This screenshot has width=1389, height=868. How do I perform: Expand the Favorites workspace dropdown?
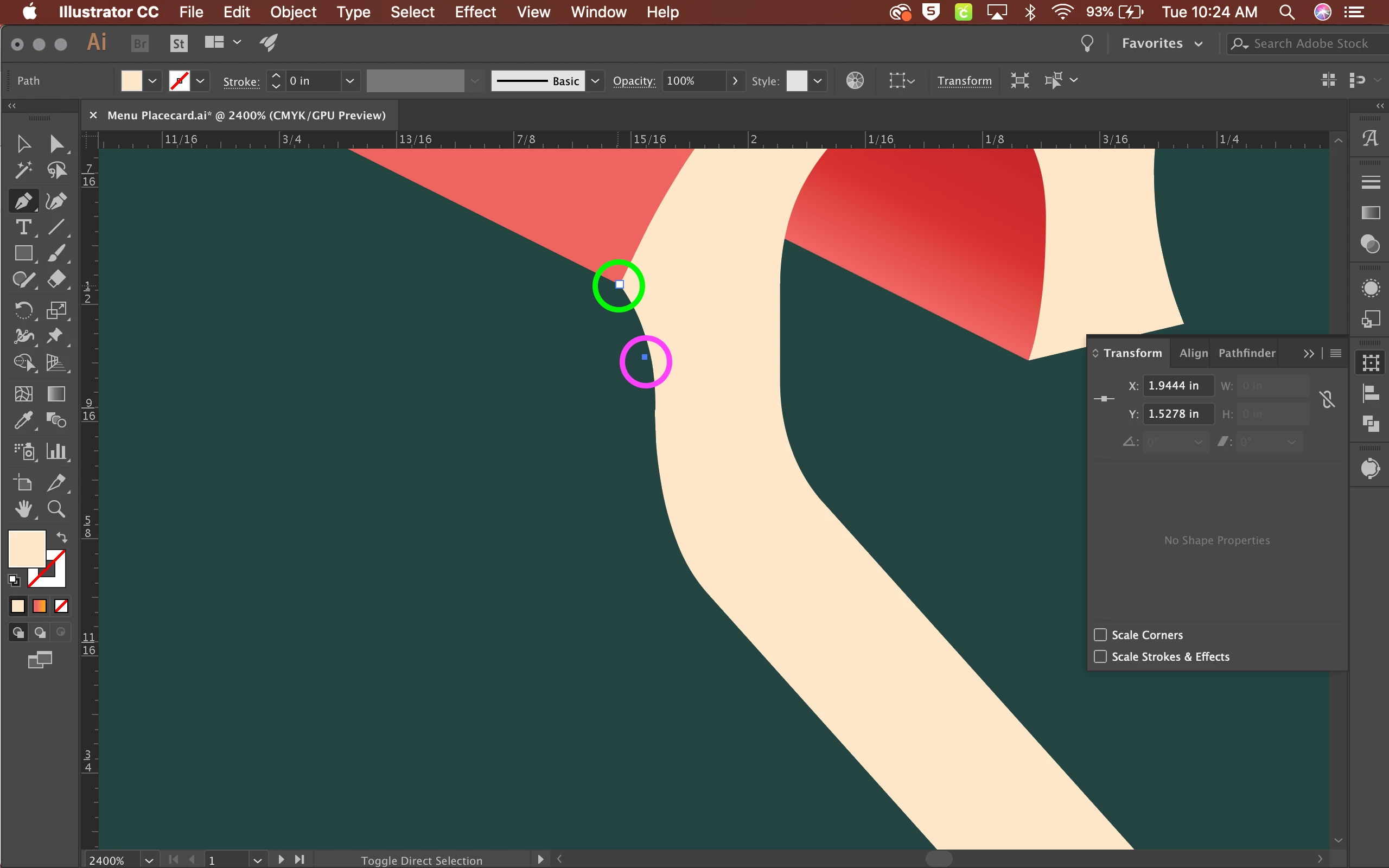(x=1199, y=43)
